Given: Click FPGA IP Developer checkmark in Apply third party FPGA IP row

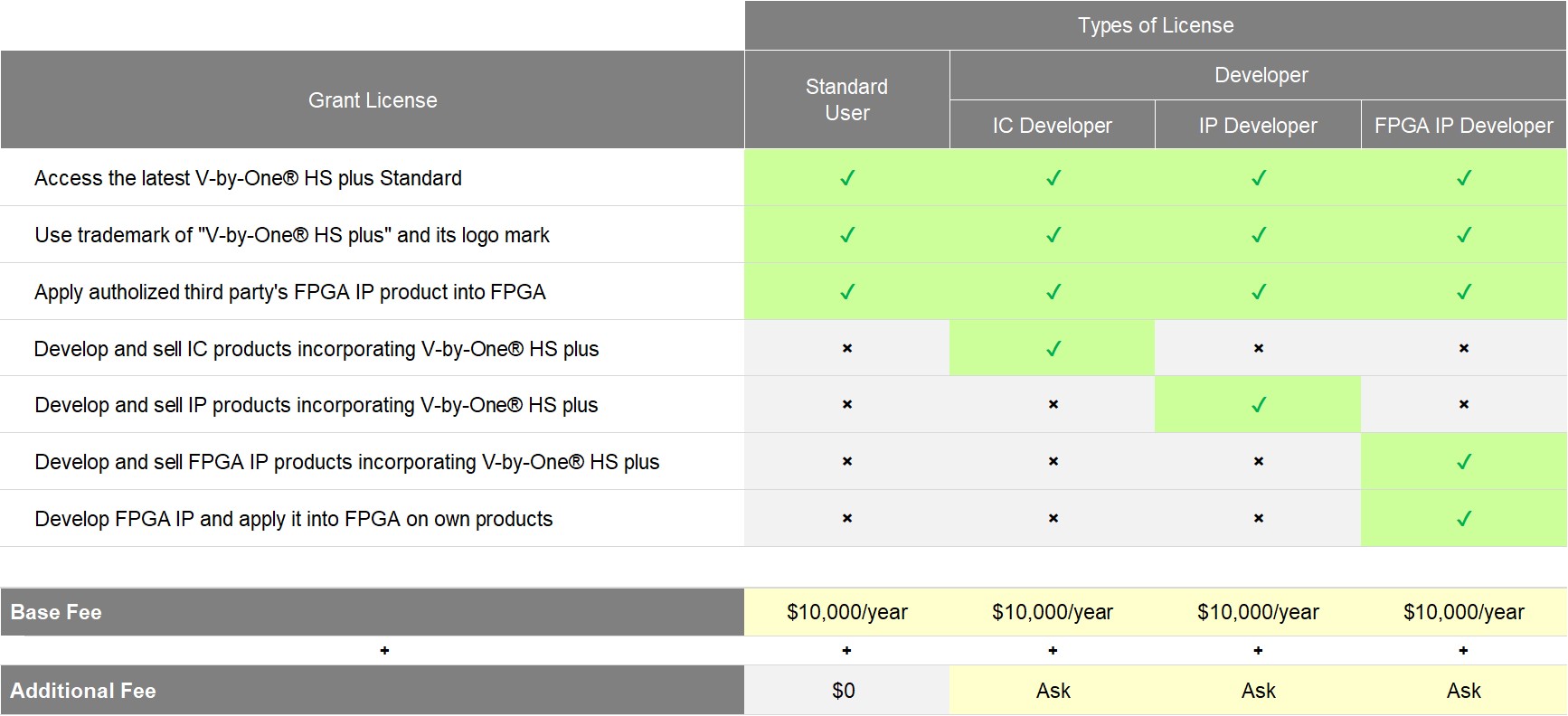Looking at the screenshot, I should coord(1464,292).
